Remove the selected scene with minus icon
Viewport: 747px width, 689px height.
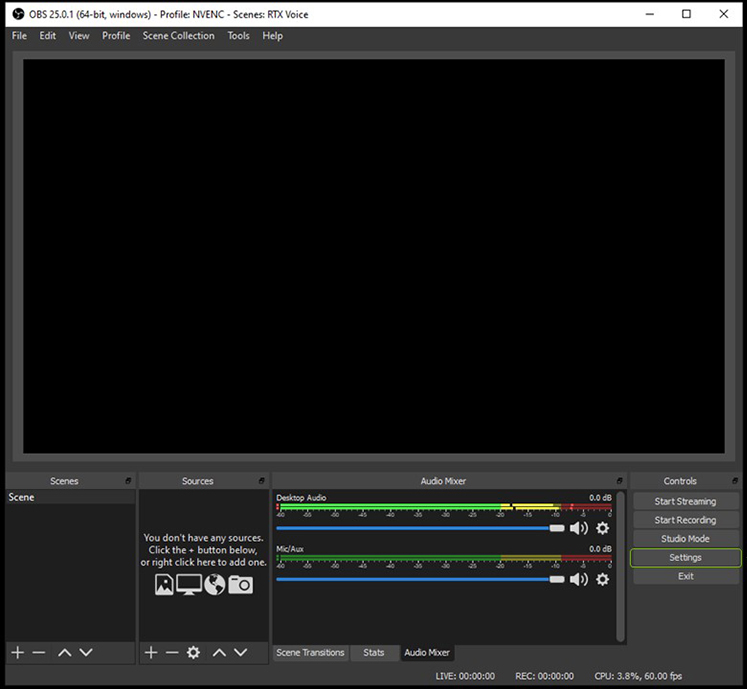point(39,652)
